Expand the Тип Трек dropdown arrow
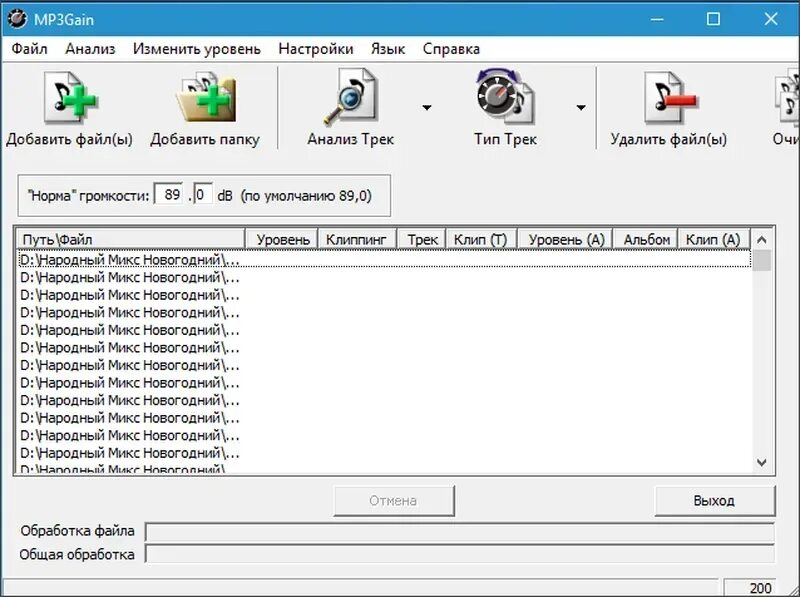The height and width of the screenshot is (597, 800). [581, 108]
